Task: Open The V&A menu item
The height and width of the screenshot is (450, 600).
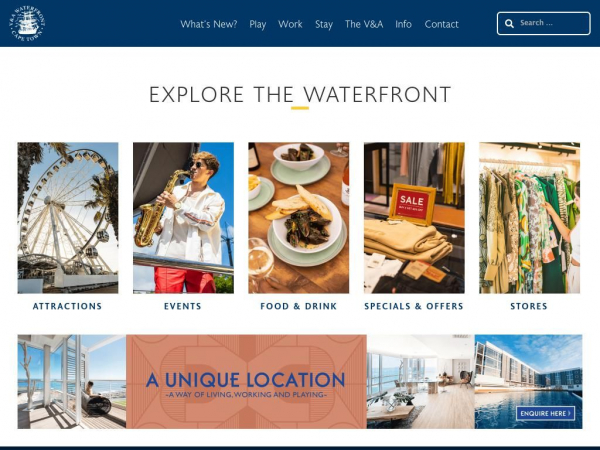Action: point(364,24)
